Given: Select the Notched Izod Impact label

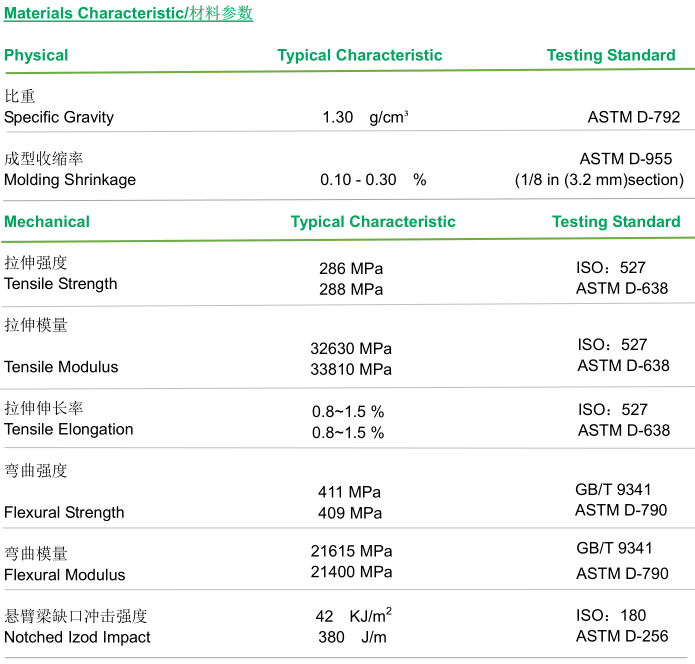Looking at the screenshot, I should [77, 637].
